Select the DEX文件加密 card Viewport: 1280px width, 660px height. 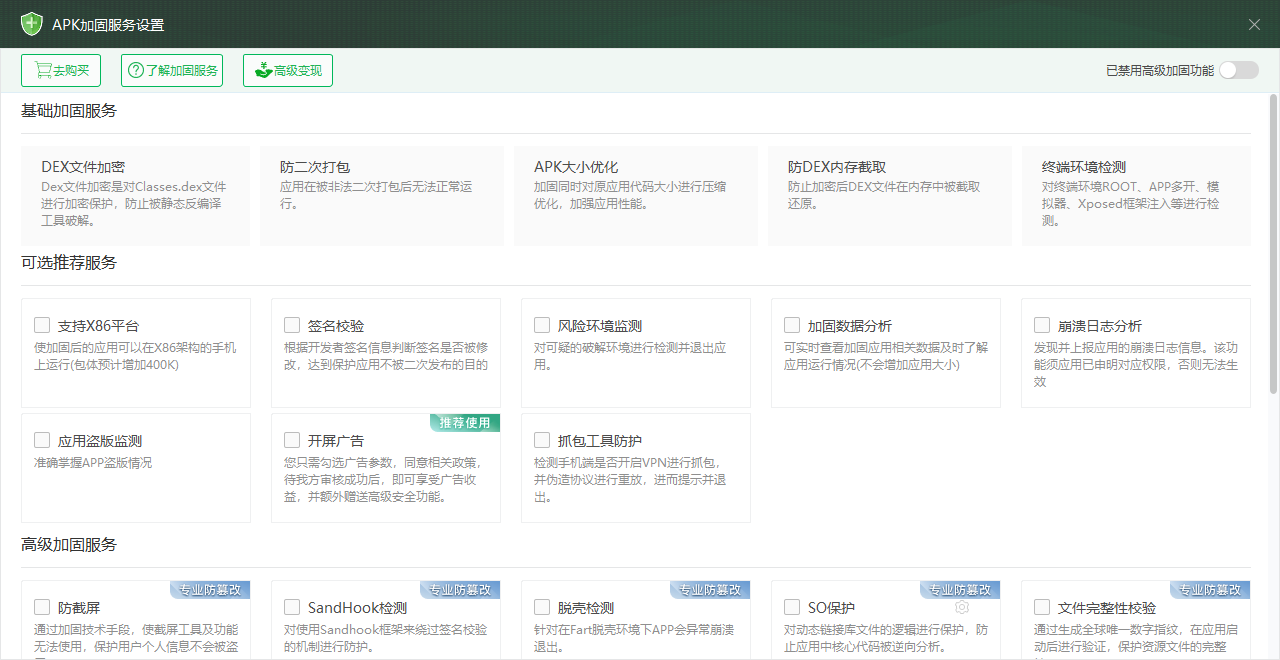click(135, 195)
